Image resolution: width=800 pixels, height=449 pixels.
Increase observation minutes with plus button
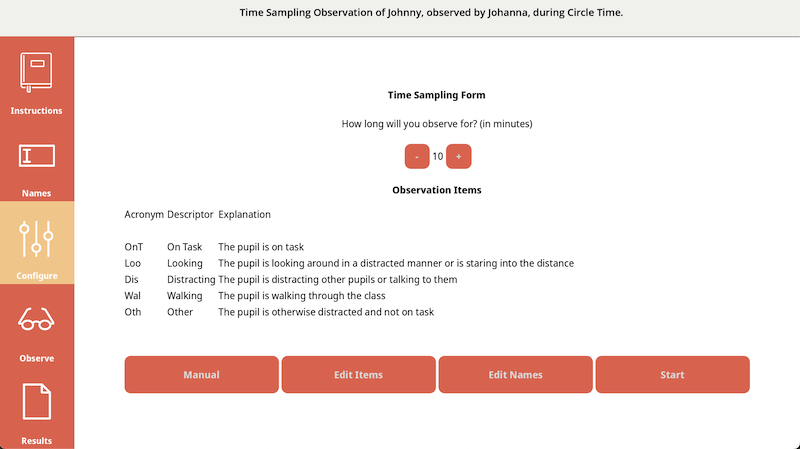(x=459, y=157)
